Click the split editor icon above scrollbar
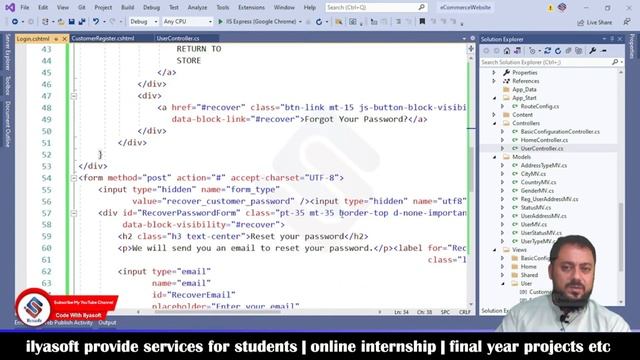Image resolution: width=640 pixels, height=360 pixels. click(471, 49)
